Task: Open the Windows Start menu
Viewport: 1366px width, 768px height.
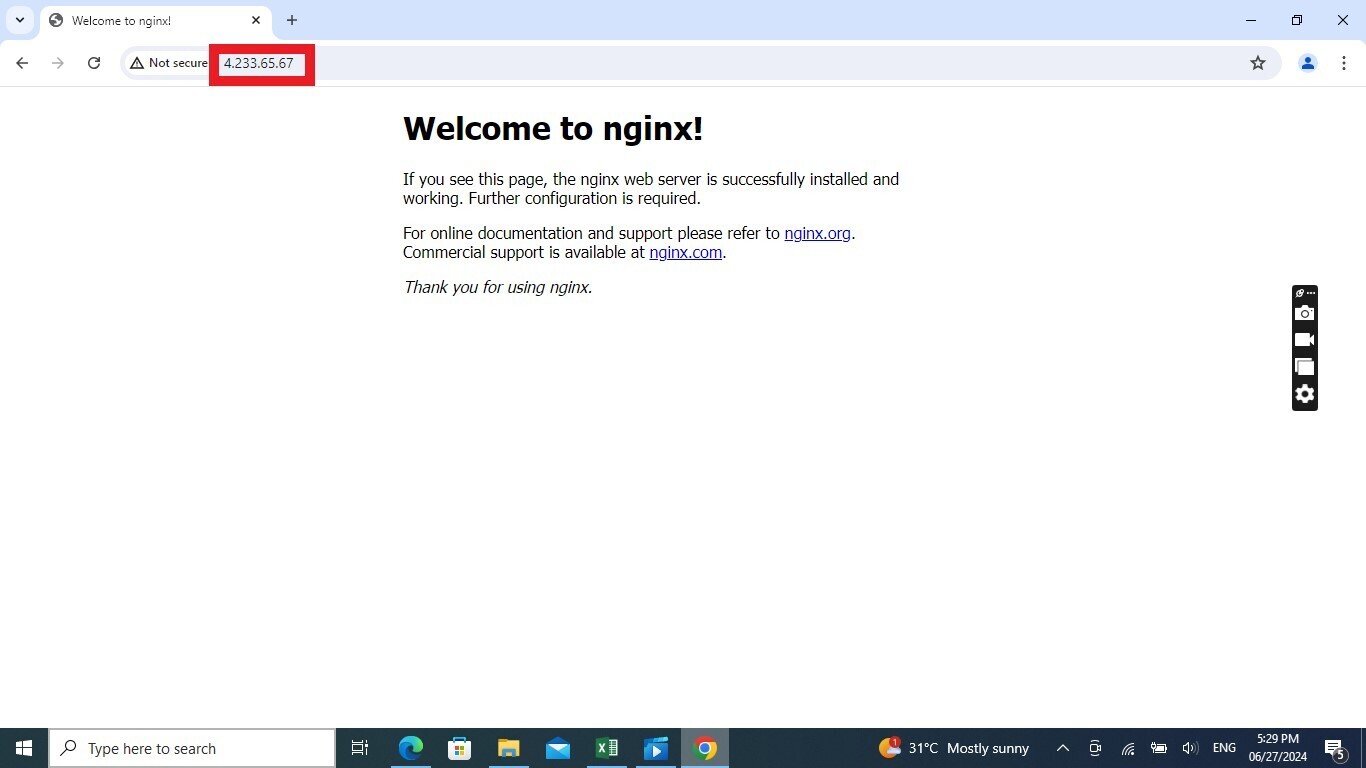Action: pyautogui.click(x=24, y=748)
